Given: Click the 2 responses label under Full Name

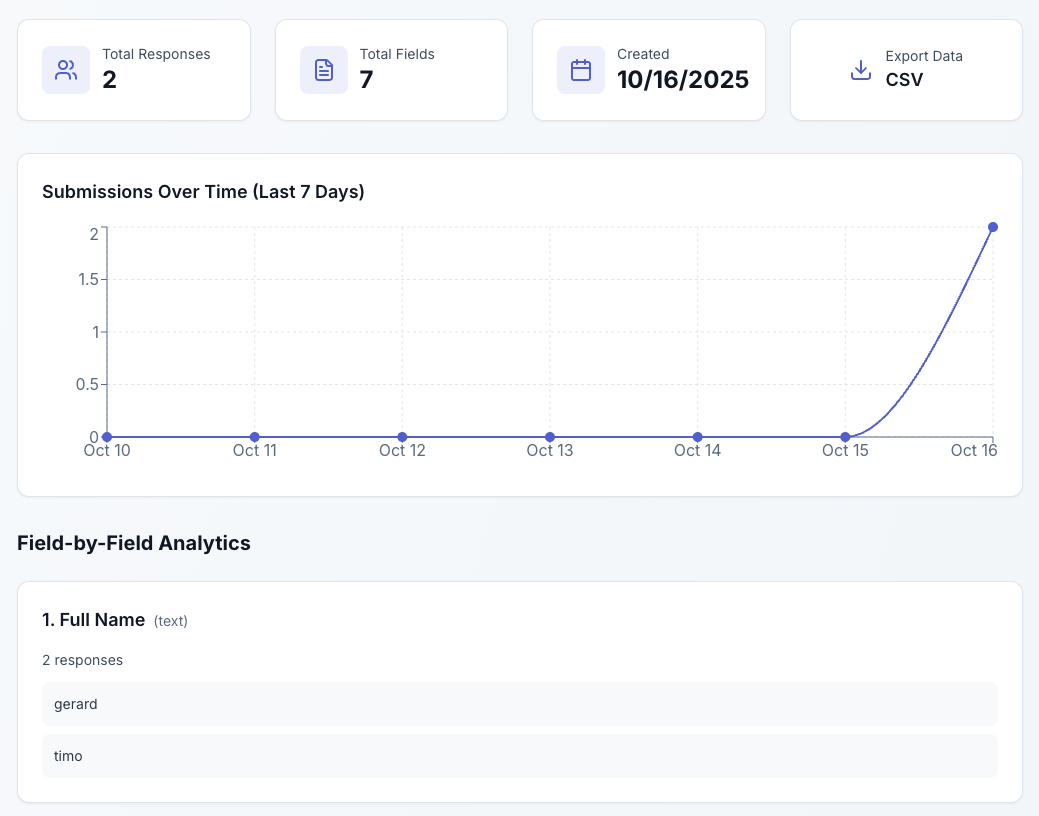Looking at the screenshot, I should (82, 660).
